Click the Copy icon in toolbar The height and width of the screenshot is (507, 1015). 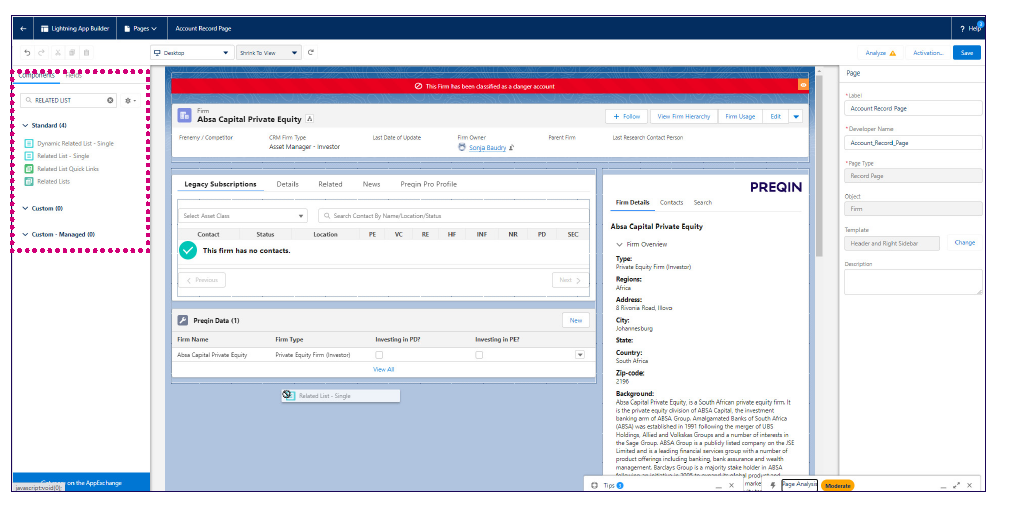[x=72, y=53]
